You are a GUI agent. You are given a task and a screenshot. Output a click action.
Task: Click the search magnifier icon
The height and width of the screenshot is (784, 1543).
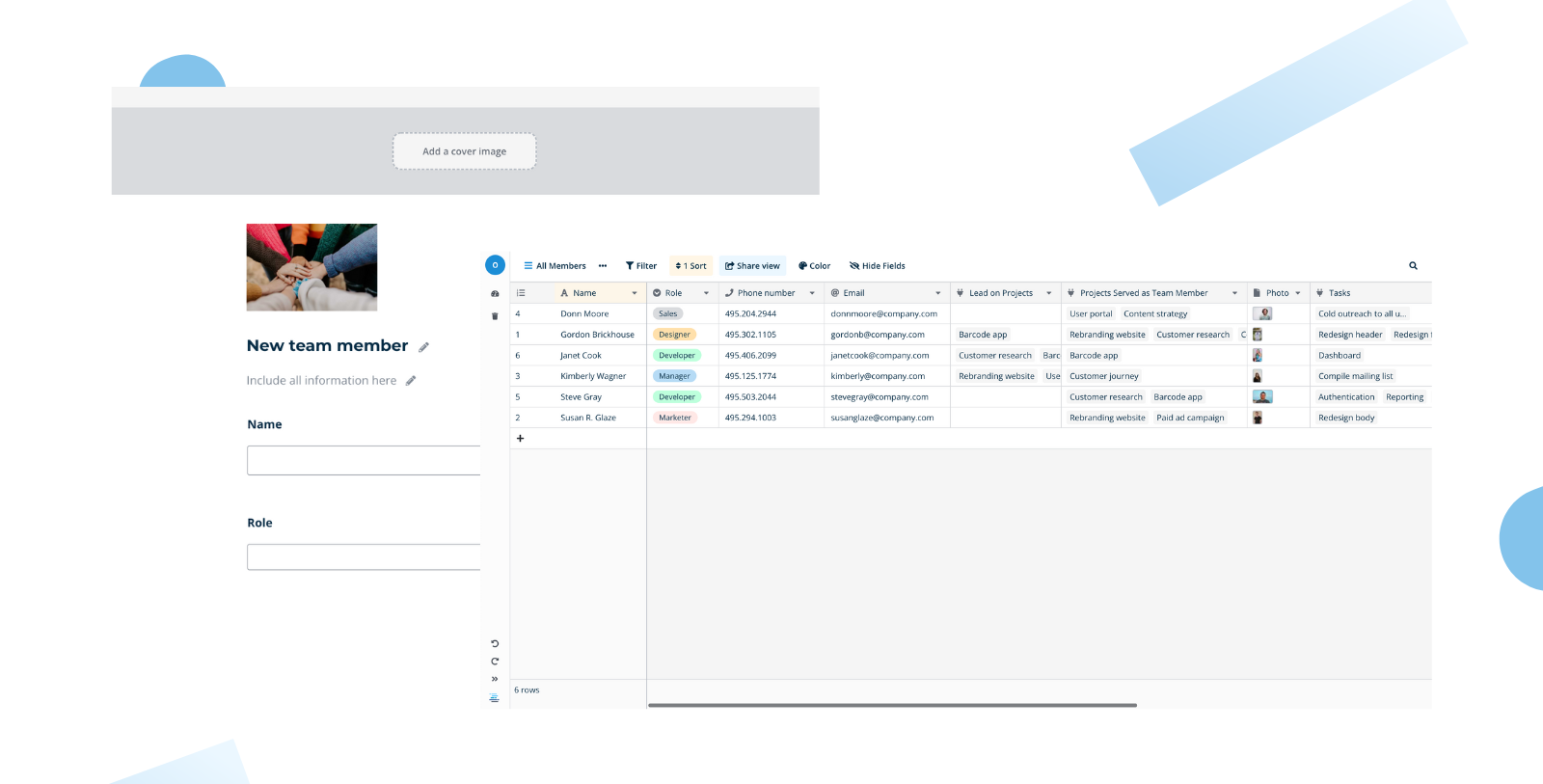click(1413, 266)
